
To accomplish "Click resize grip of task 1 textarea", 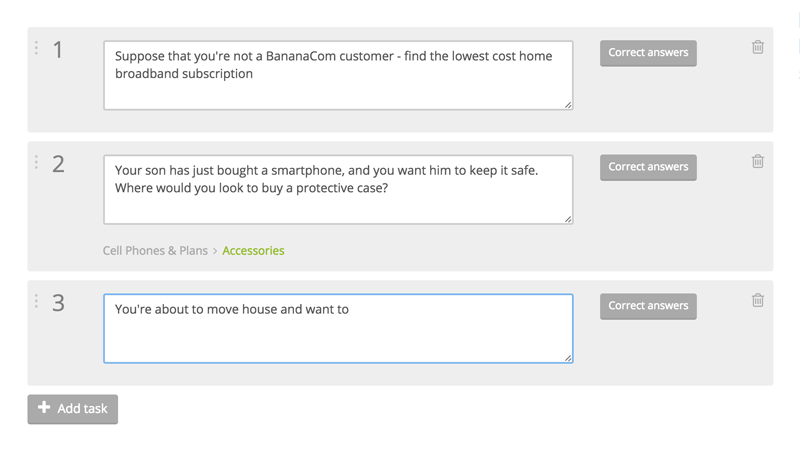I will [x=568, y=105].
